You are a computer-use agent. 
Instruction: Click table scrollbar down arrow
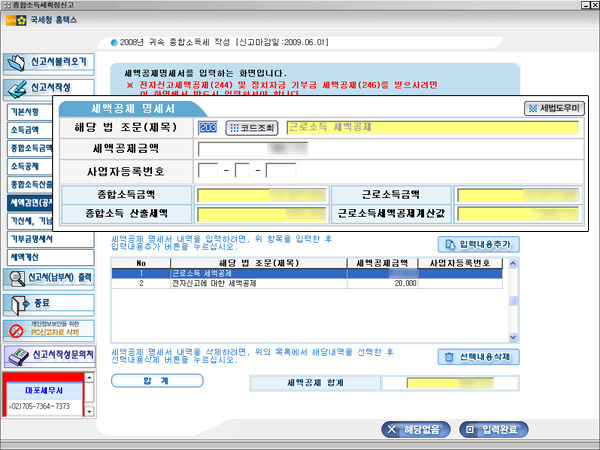pos(513,337)
